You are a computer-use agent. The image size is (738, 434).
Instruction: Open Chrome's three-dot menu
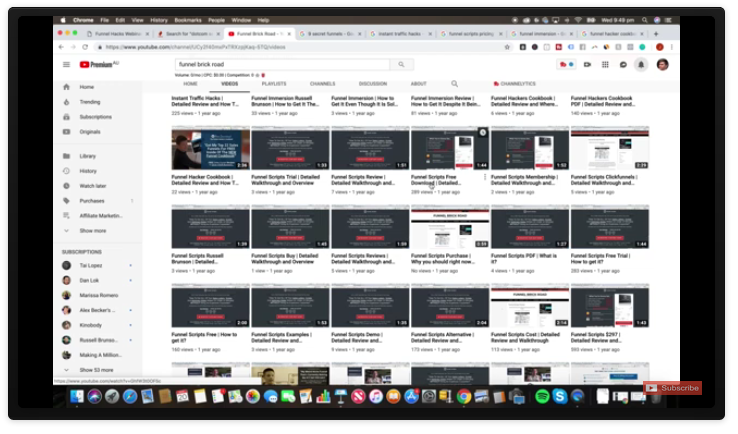(672, 47)
